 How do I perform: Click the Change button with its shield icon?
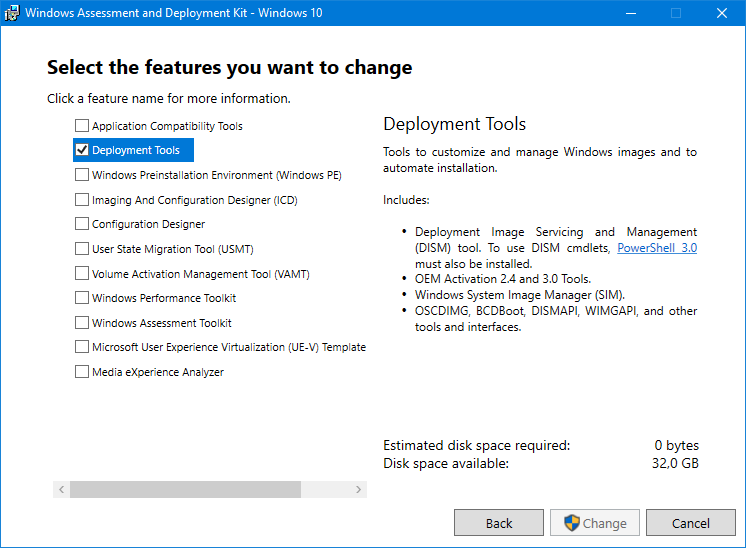coord(595,523)
